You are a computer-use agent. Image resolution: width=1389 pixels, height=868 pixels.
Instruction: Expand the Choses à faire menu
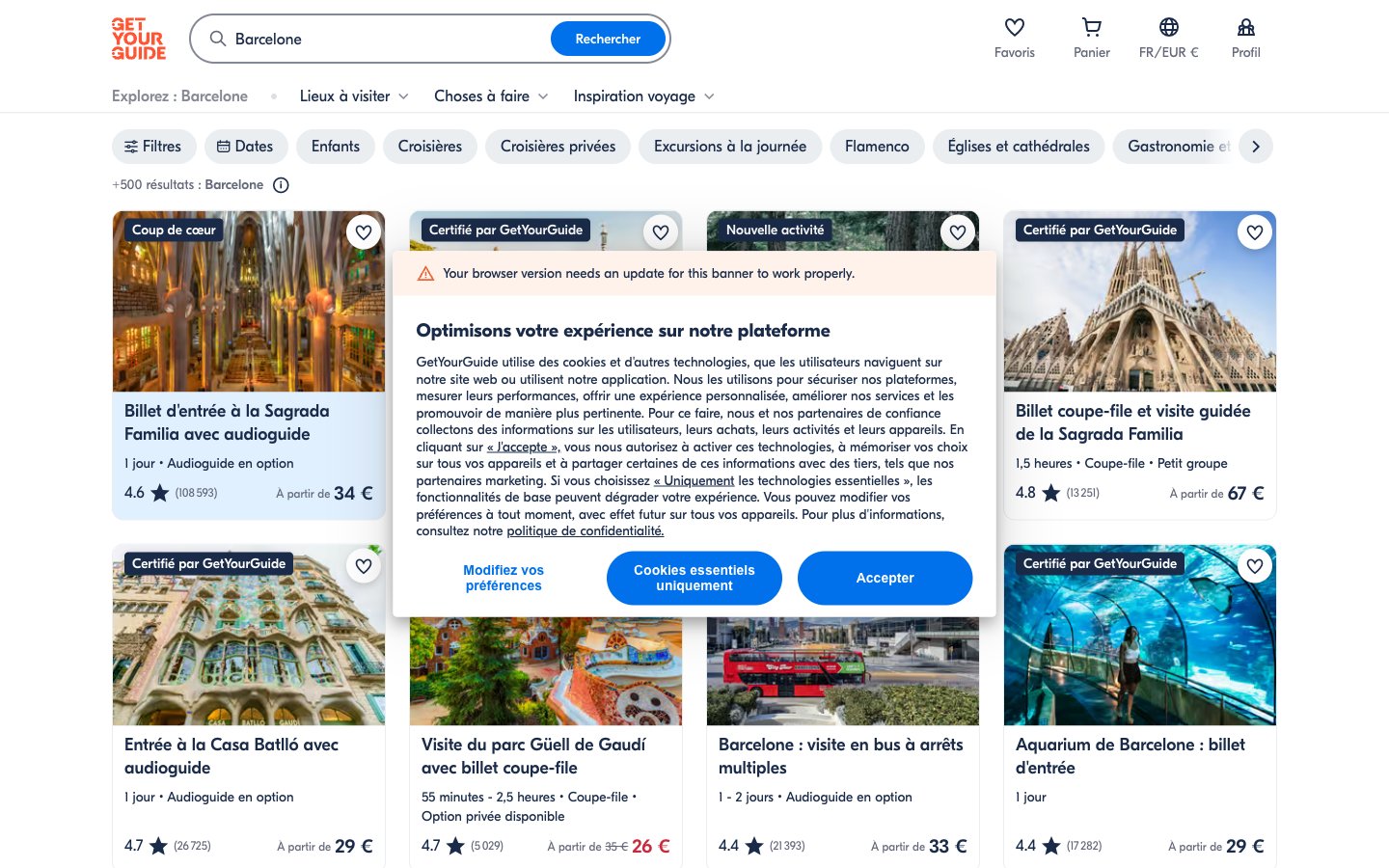(x=491, y=96)
